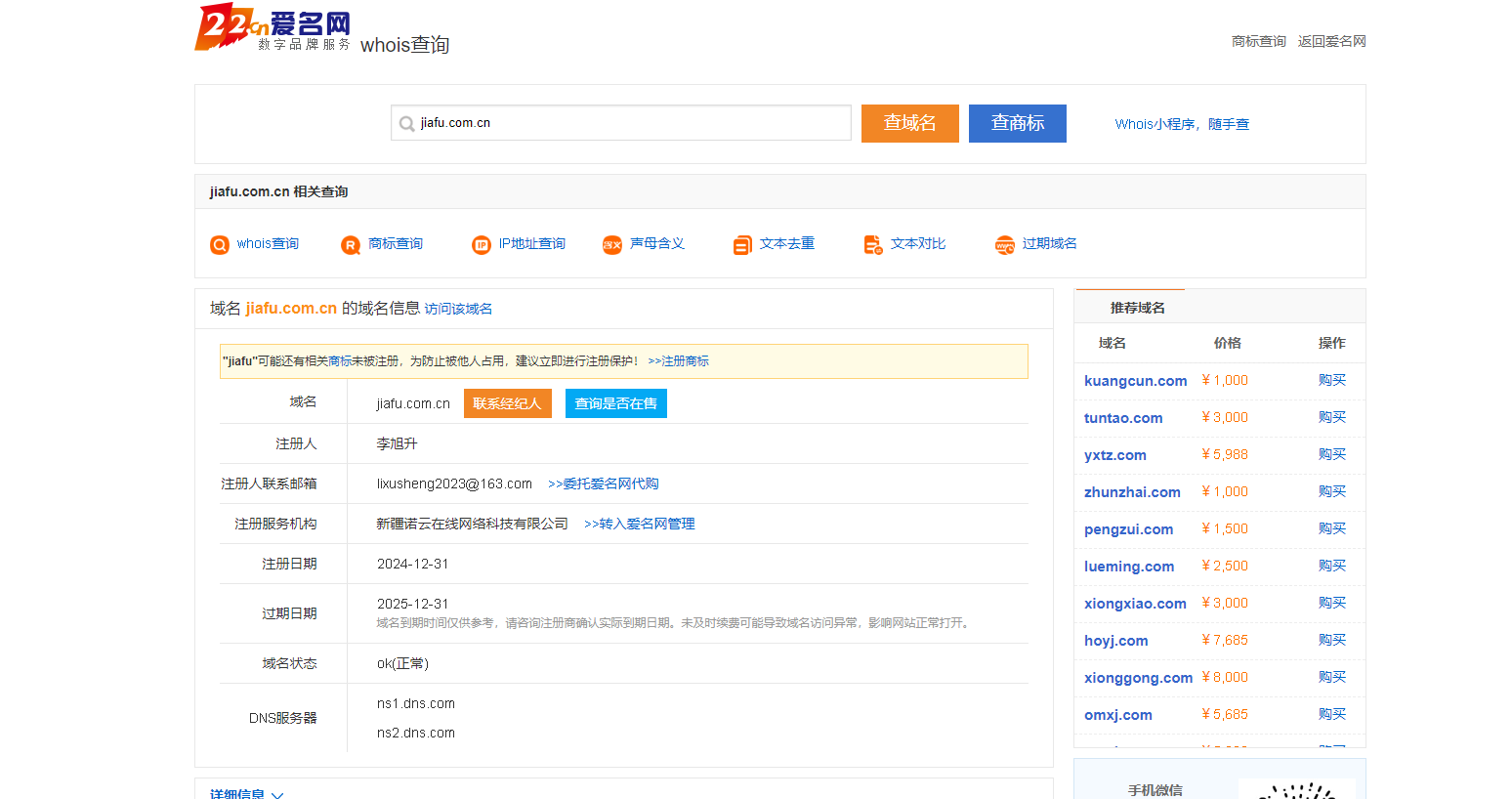The image size is (1512, 799).
Task: Click the 文本对比 icon
Action: coord(873,244)
